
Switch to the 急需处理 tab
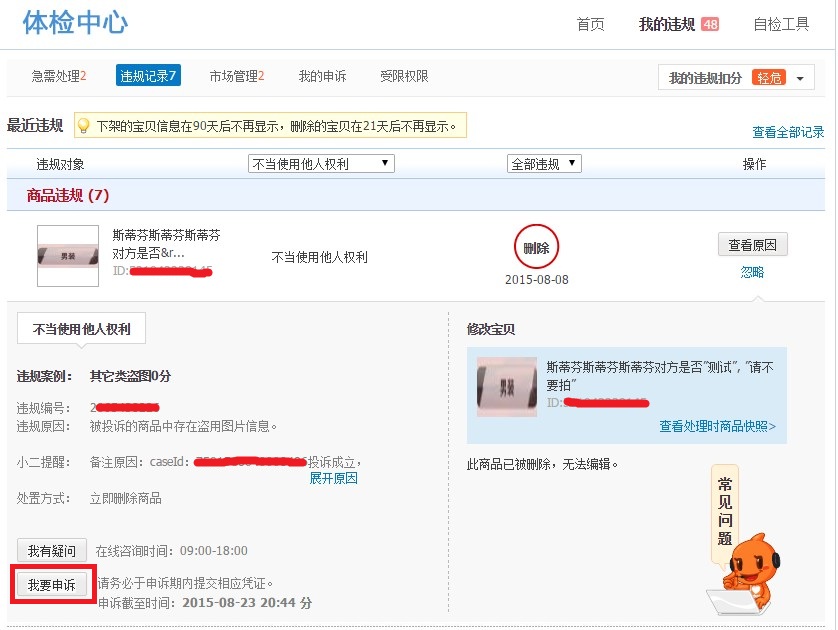[x=59, y=76]
